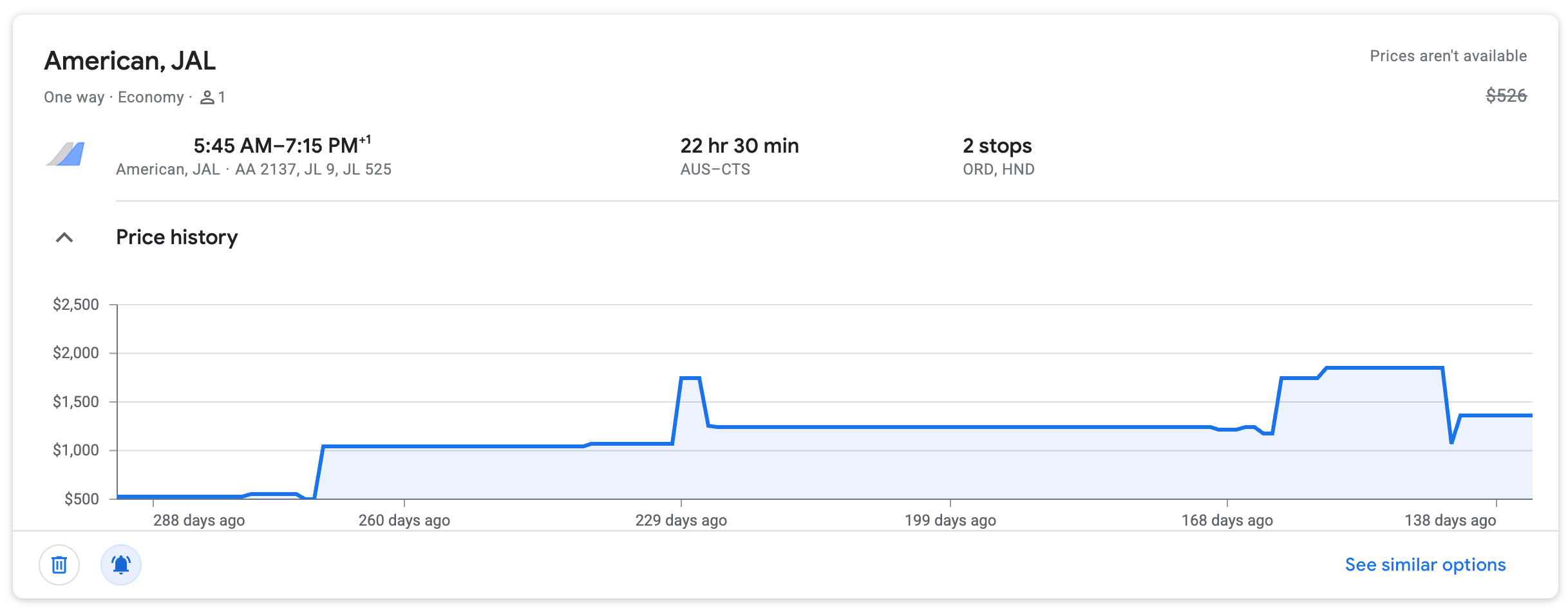Click the ORD, HND layover text

pos(998,169)
